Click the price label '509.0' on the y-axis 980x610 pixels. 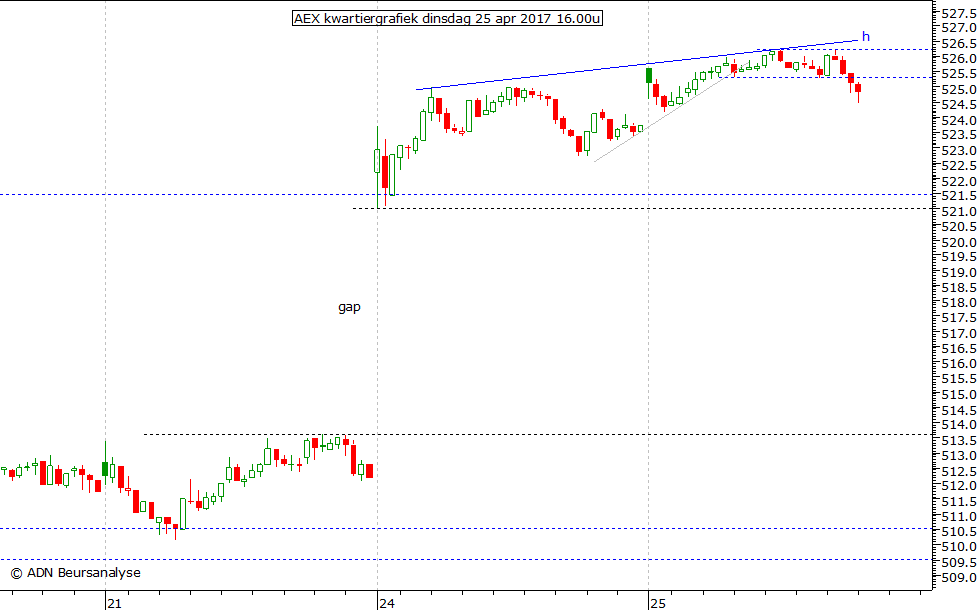pyautogui.click(x=958, y=578)
